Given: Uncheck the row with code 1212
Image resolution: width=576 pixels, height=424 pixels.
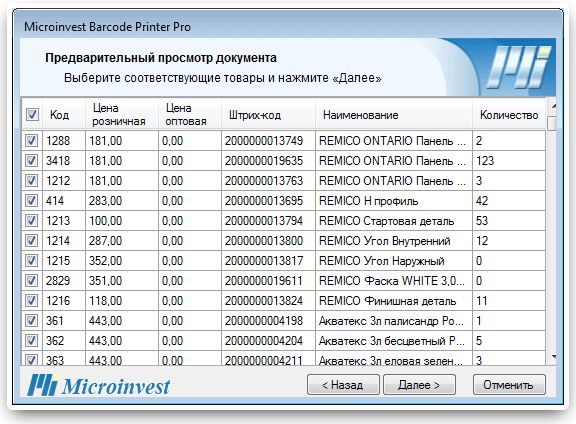Looking at the screenshot, I should click(32, 180).
